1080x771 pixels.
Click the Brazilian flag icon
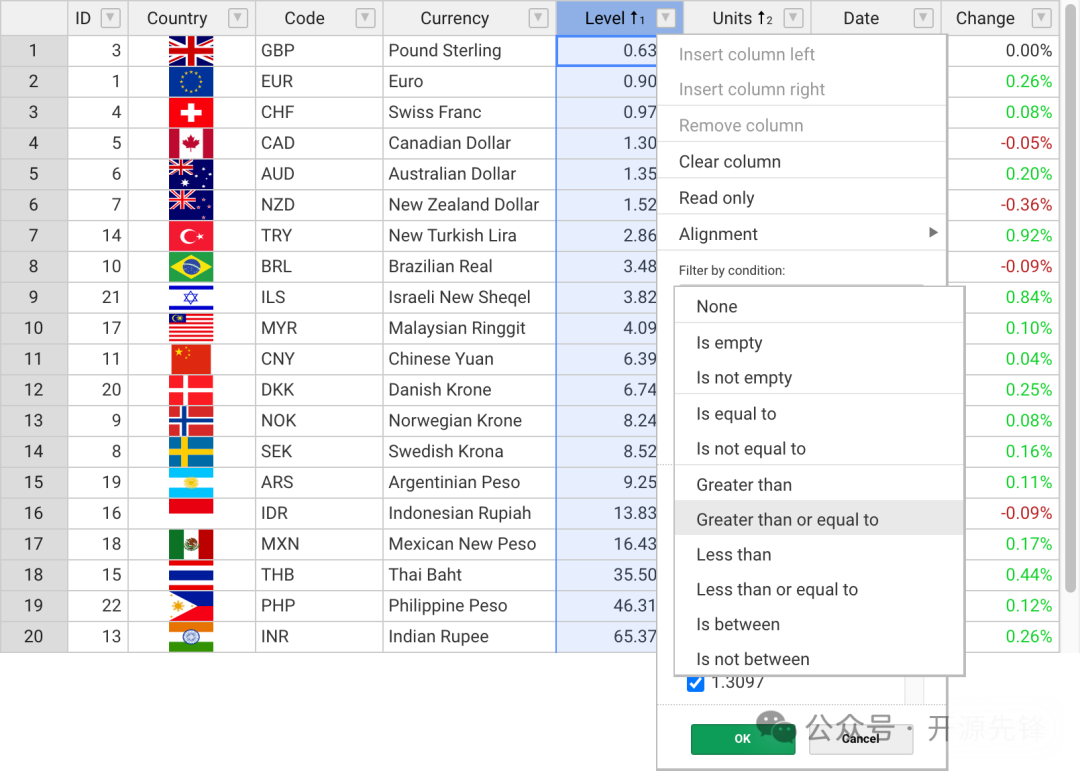click(x=191, y=267)
